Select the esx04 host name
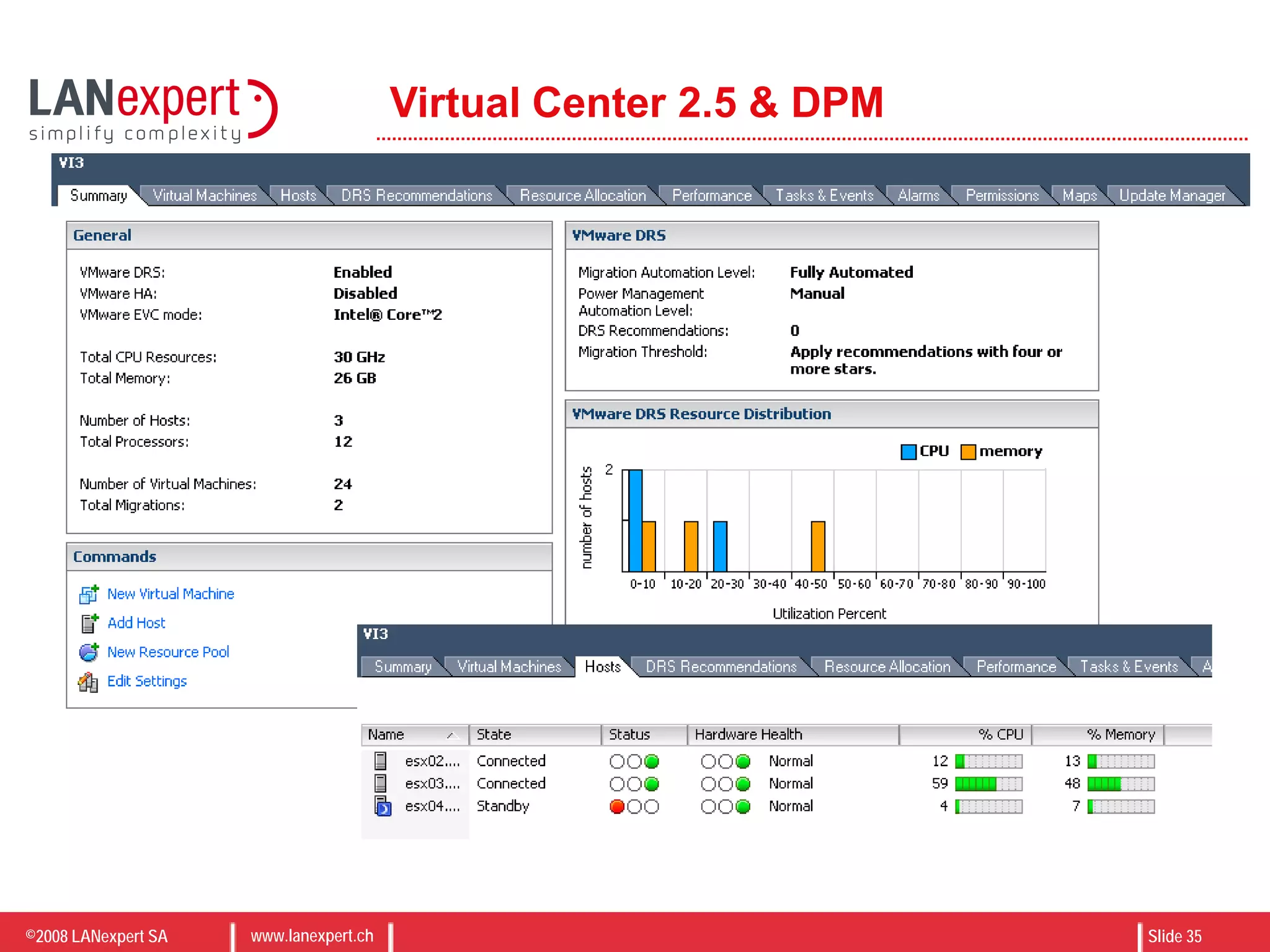Screen dimensions: 1270x952 click(x=432, y=806)
